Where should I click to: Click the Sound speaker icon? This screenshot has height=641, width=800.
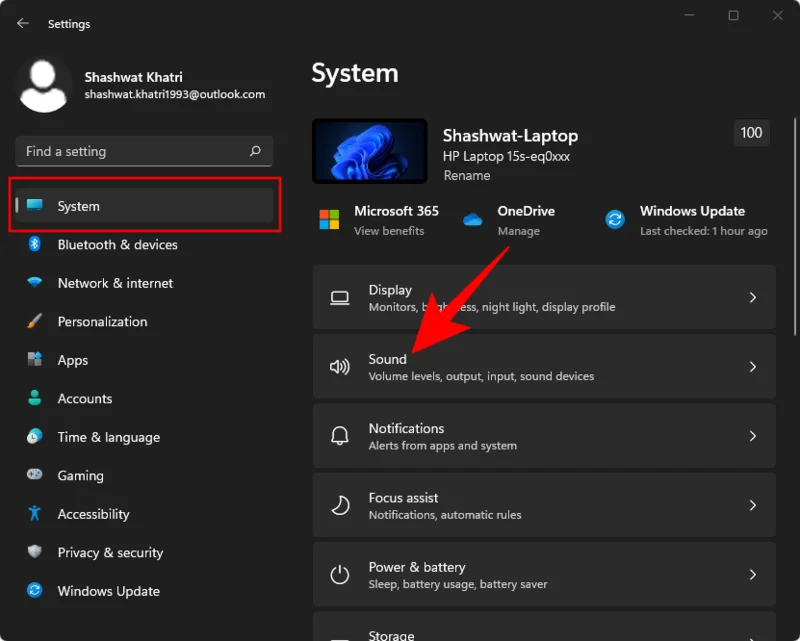[x=340, y=366]
